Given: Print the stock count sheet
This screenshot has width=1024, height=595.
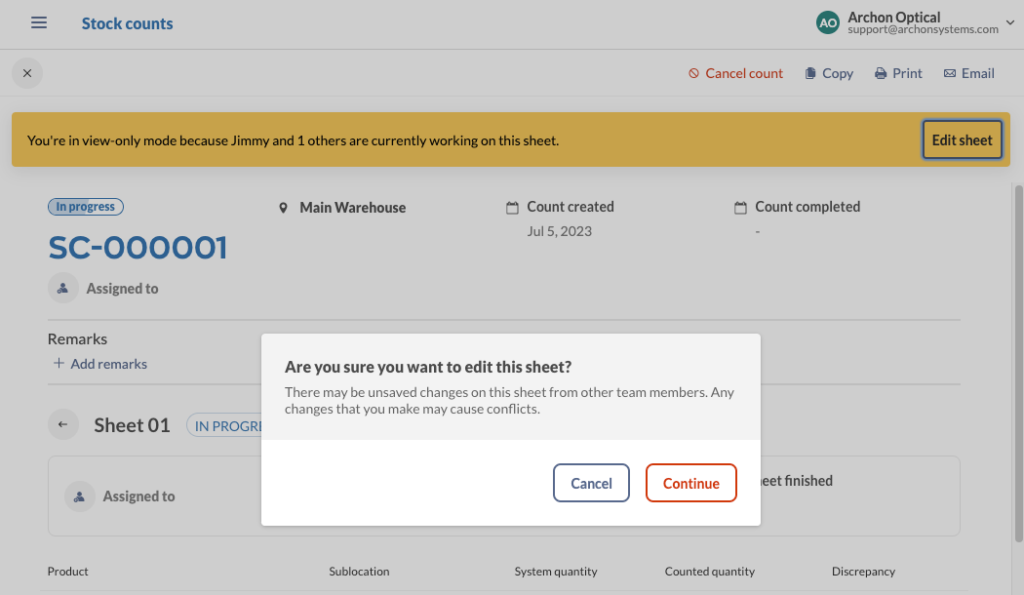Looking at the screenshot, I should coord(897,72).
